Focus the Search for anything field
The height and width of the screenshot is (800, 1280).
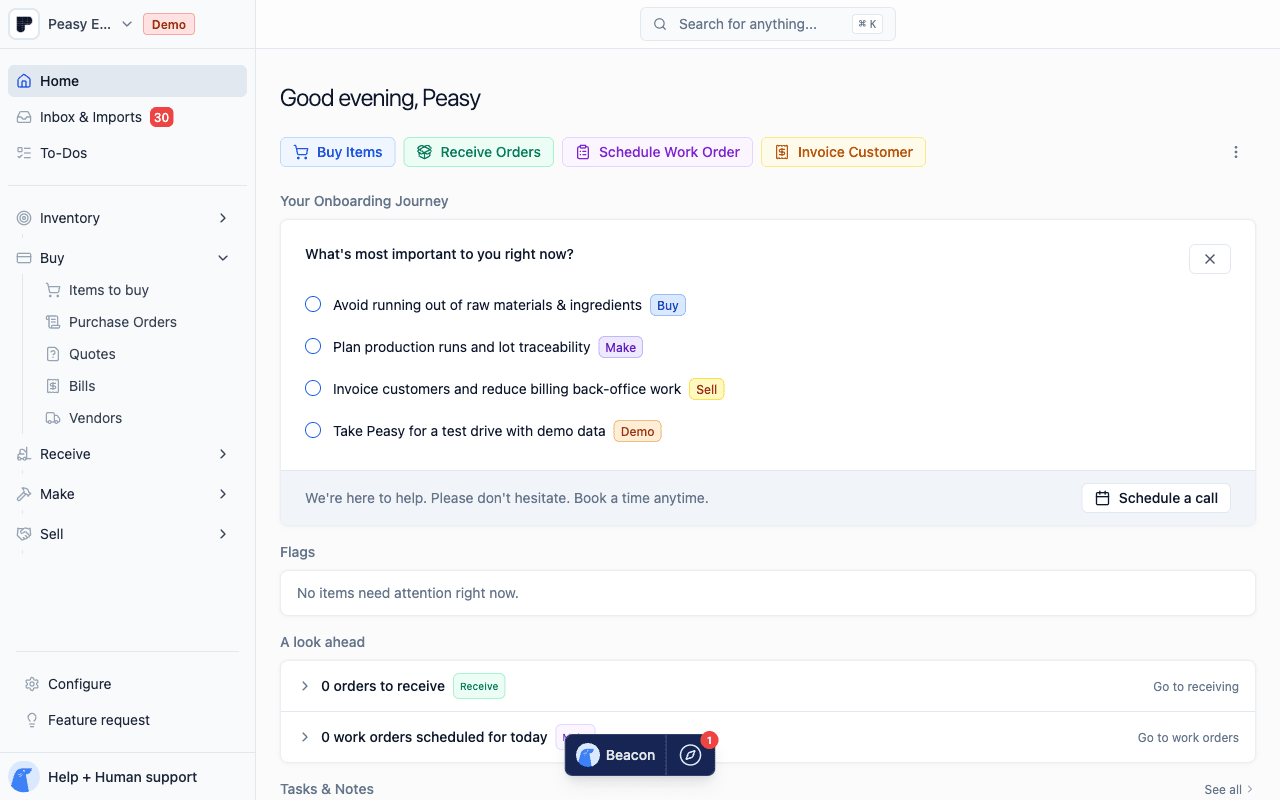coord(768,24)
